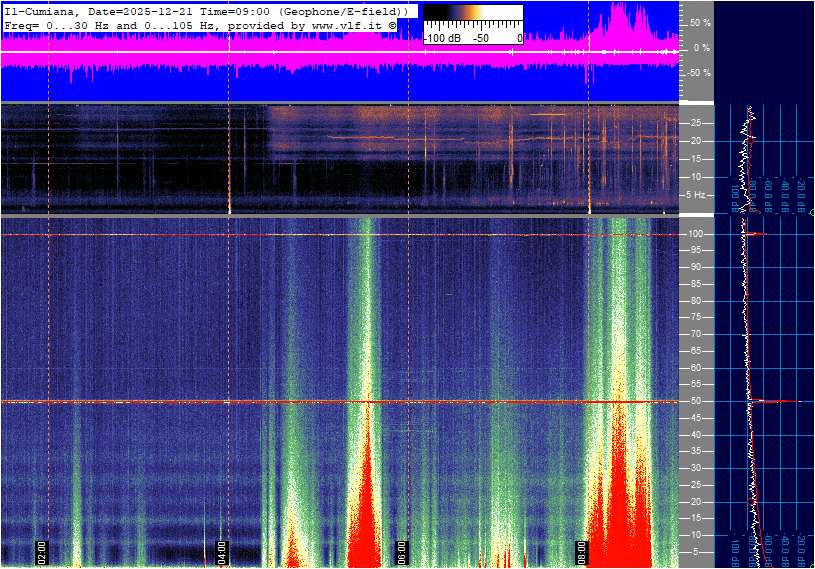Click the www.vlf.it link in header
Image resolution: width=815 pixels, height=569 pixels.
pos(339,24)
